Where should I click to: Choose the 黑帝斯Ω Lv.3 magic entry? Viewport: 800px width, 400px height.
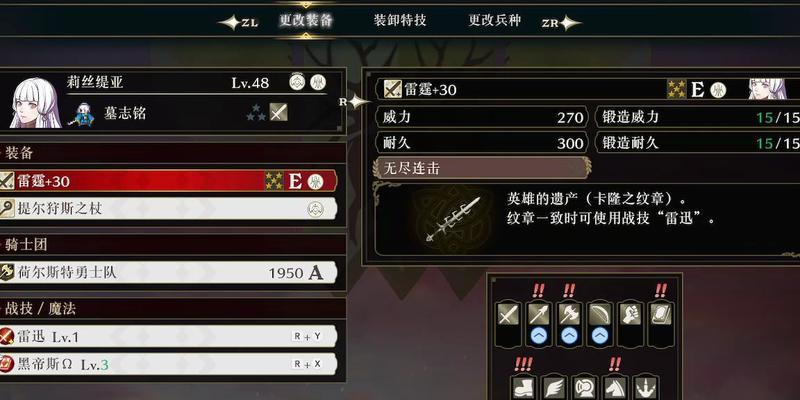168,364
